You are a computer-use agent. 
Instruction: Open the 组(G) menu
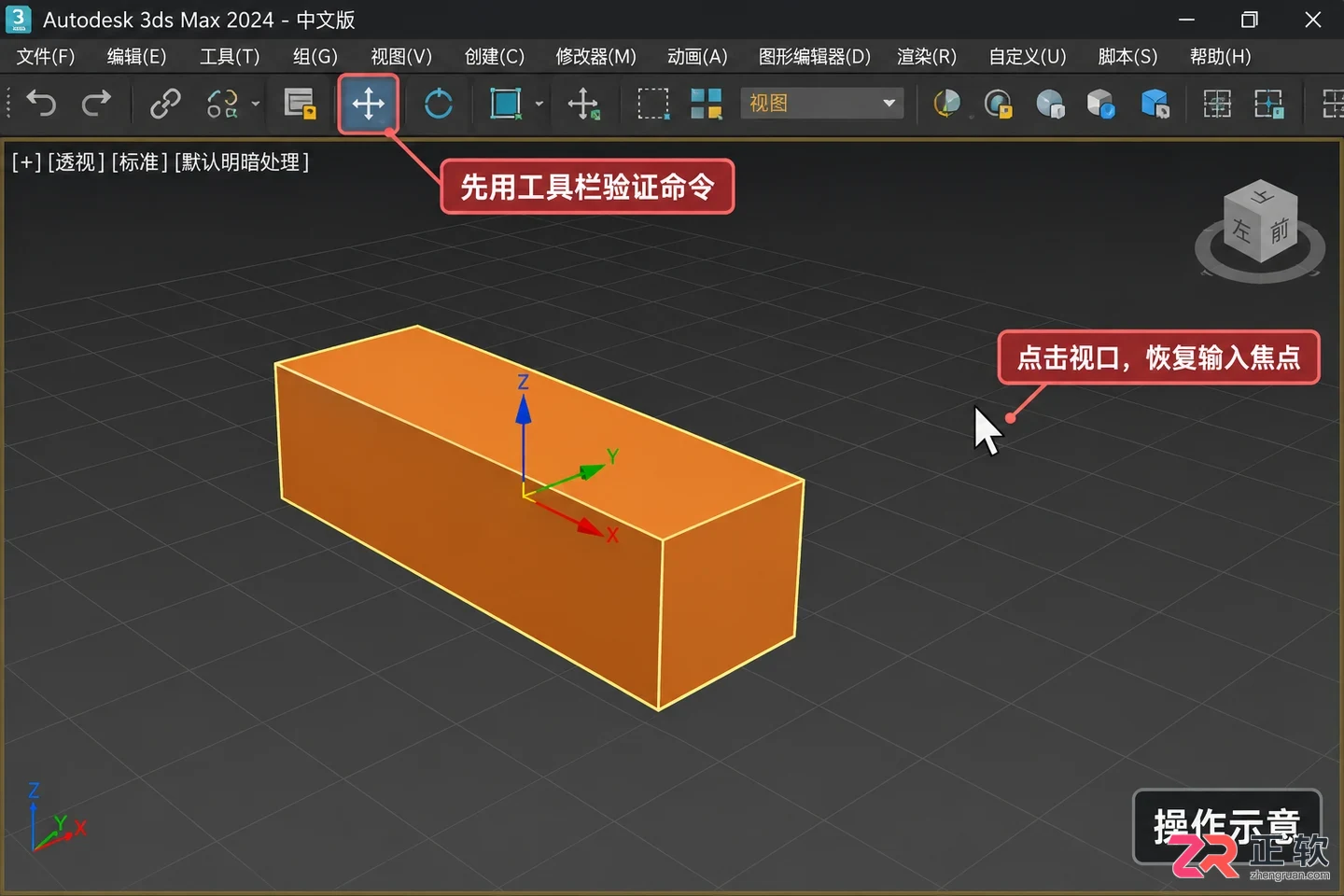(x=315, y=57)
